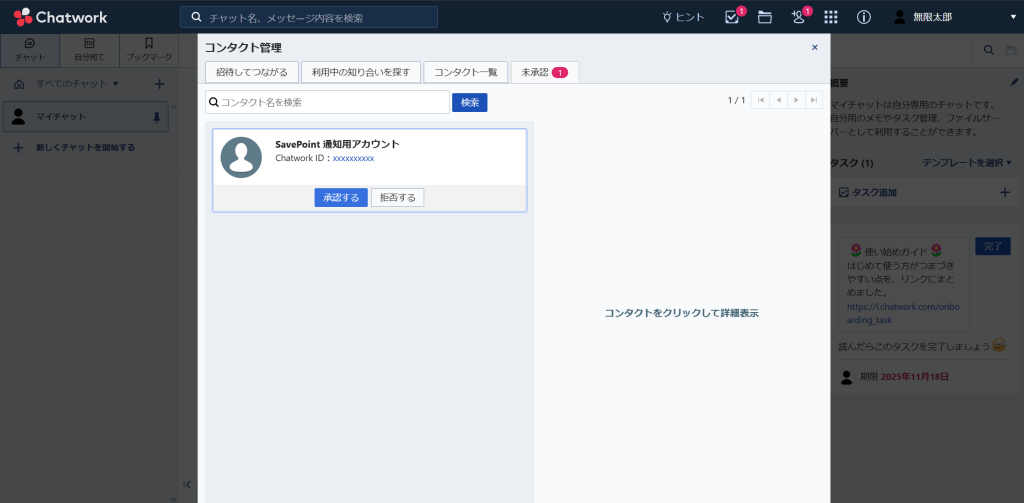Open the apps grid icon

[831, 17]
